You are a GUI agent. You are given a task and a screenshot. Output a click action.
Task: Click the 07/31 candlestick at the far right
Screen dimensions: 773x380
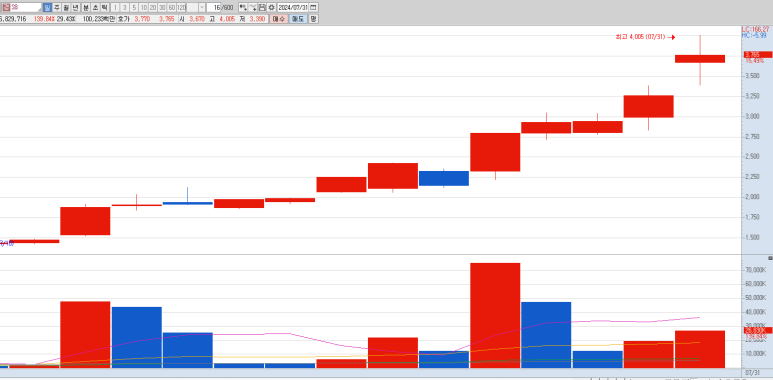tap(700, 59)
